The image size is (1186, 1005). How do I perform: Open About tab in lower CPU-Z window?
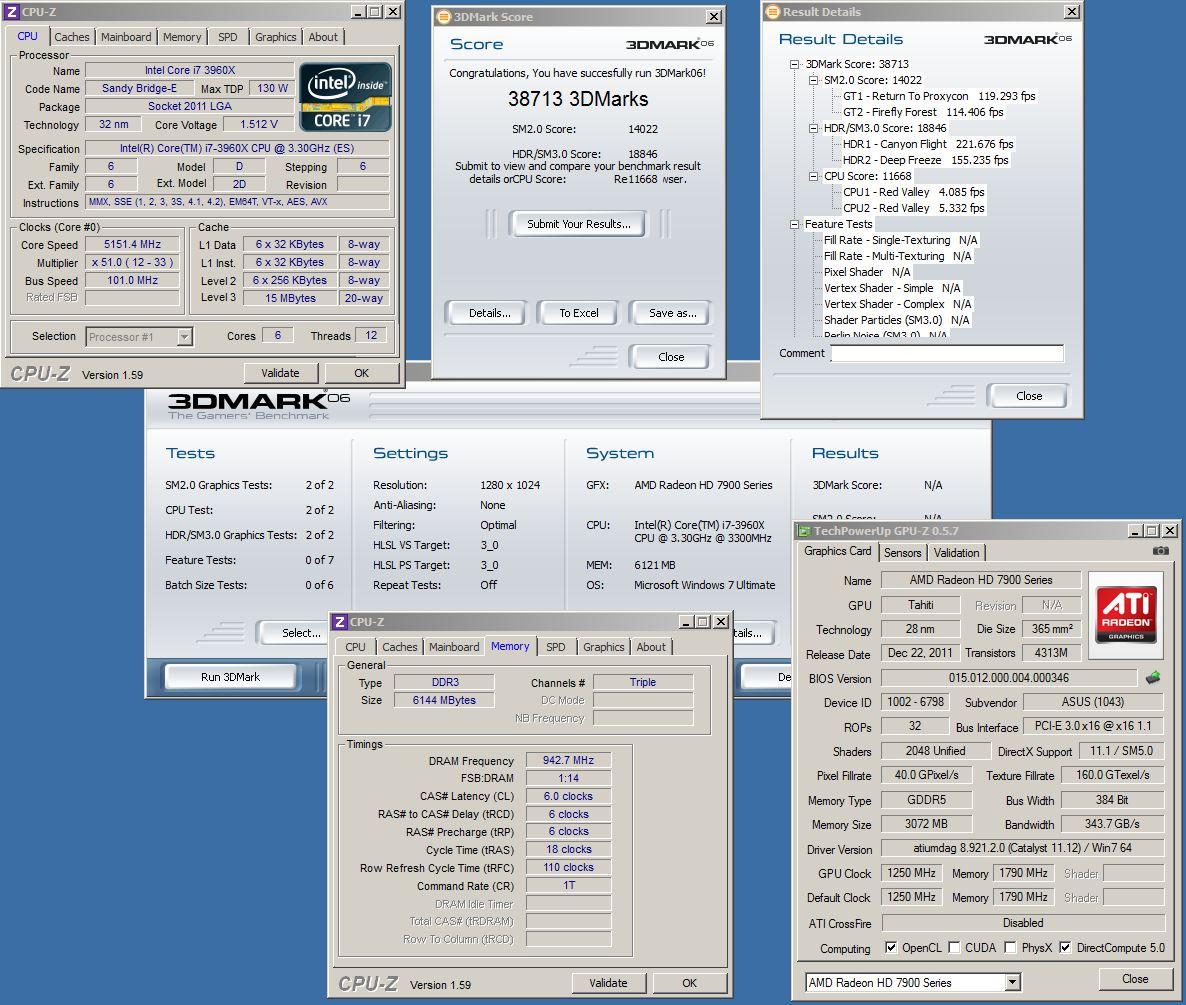point(651,647)
